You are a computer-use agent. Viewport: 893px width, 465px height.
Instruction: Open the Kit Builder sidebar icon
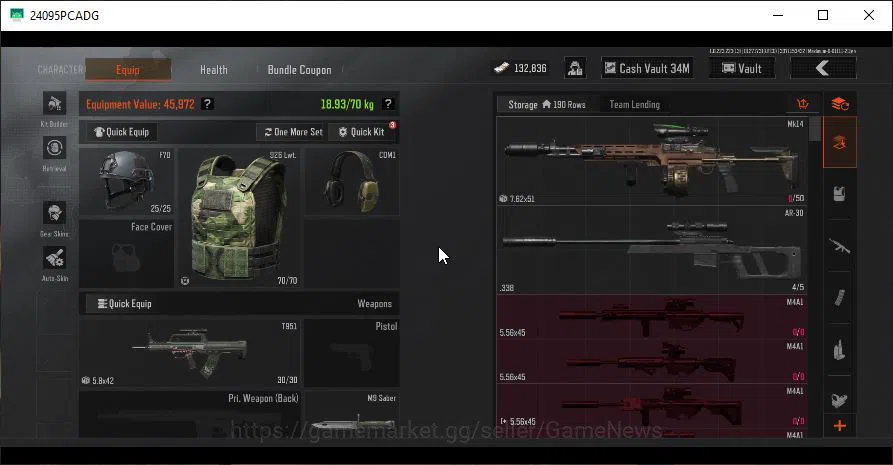(55, 104)
